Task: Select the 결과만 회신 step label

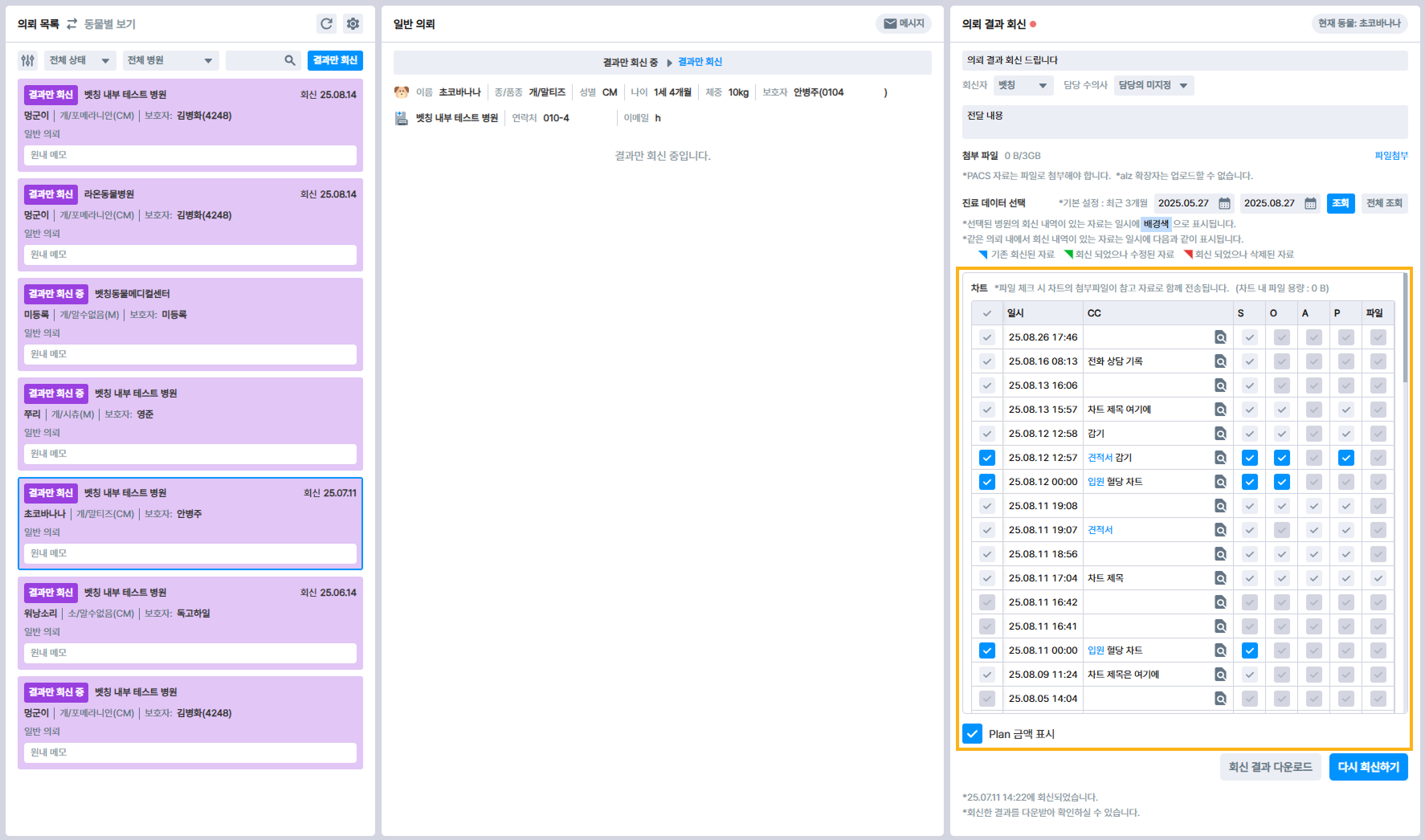Action: click(x=700, y=62)
